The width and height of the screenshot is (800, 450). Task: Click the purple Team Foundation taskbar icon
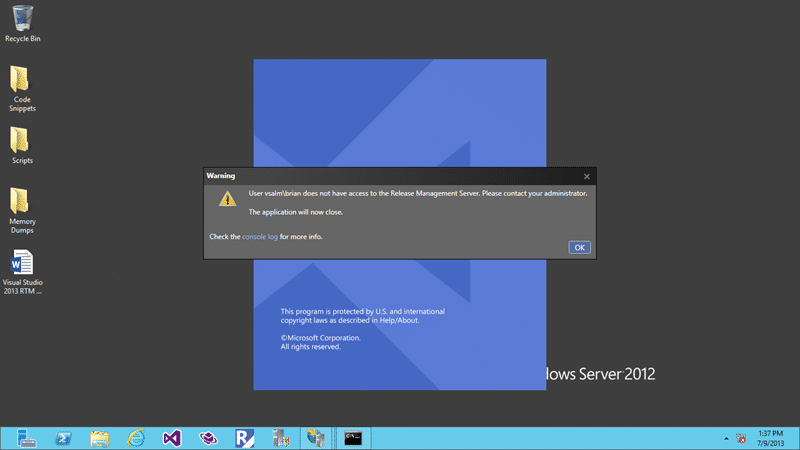(x=208, y=438)
